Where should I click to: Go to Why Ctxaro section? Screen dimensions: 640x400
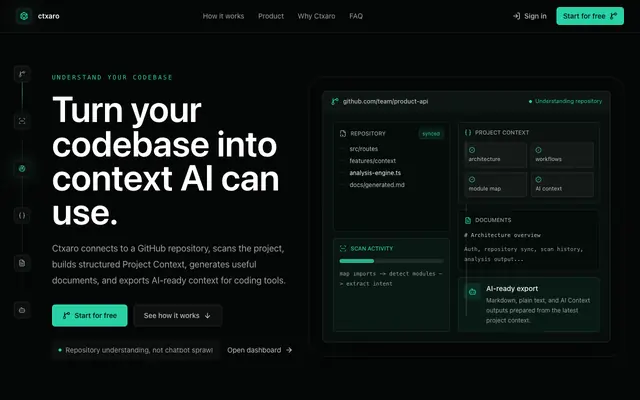click(x=316, y=16)
